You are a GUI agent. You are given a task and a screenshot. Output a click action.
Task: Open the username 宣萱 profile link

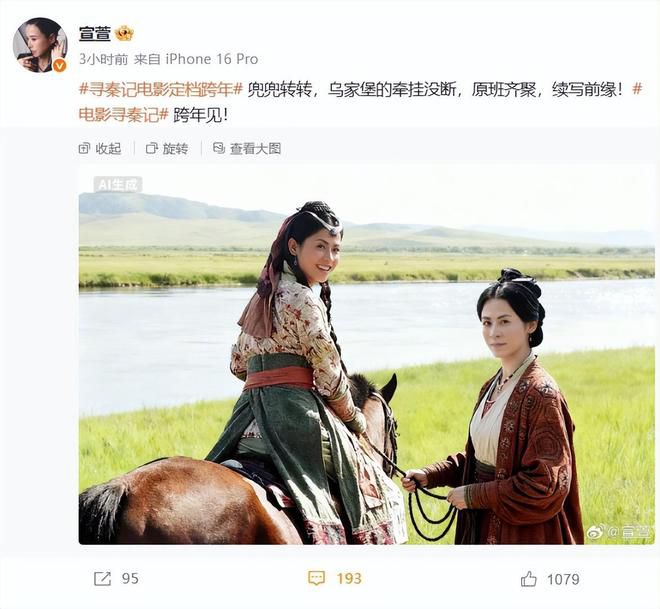click(x=95, y=33)
